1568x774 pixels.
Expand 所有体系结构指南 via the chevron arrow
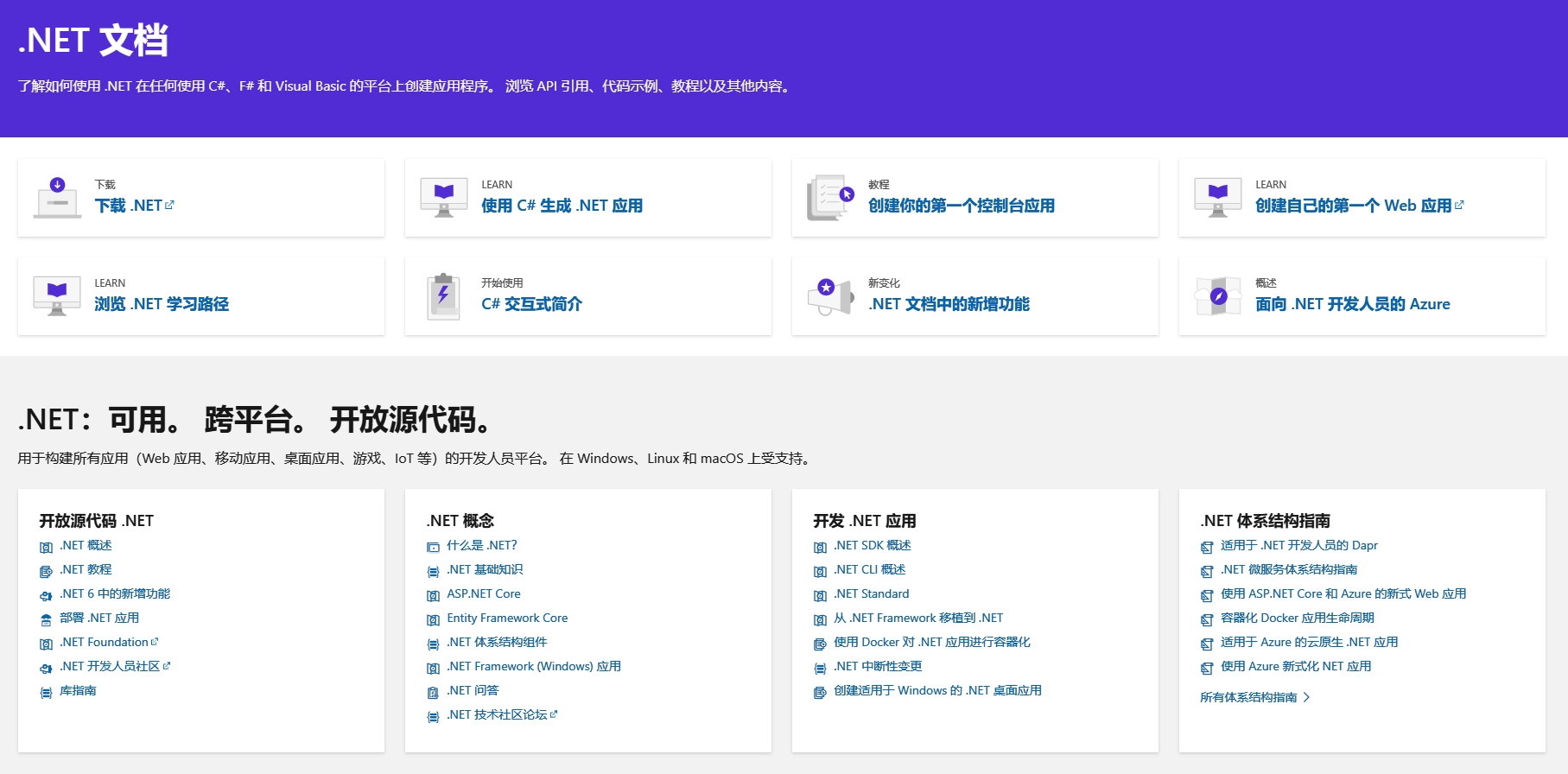click(x=1306, y=697)
